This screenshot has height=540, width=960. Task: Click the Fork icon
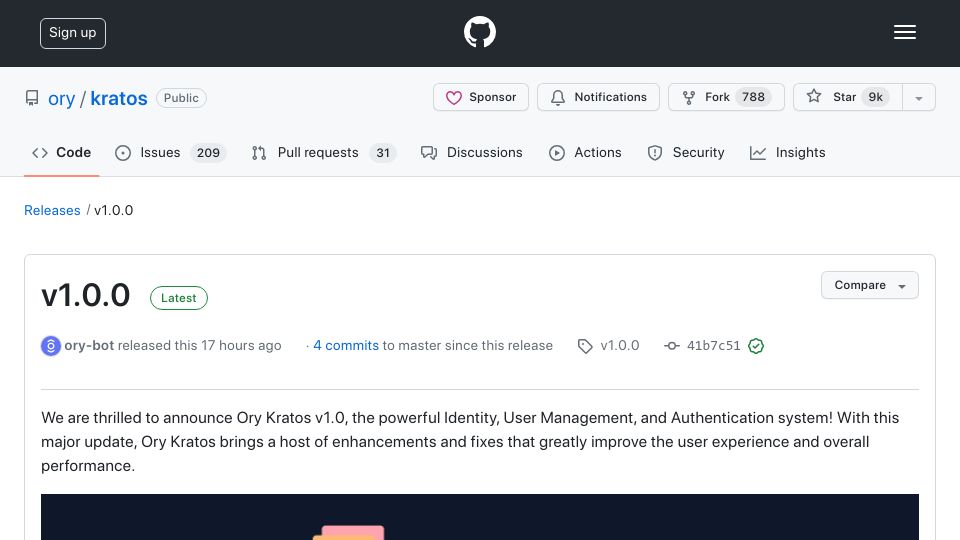pos(689,98)
